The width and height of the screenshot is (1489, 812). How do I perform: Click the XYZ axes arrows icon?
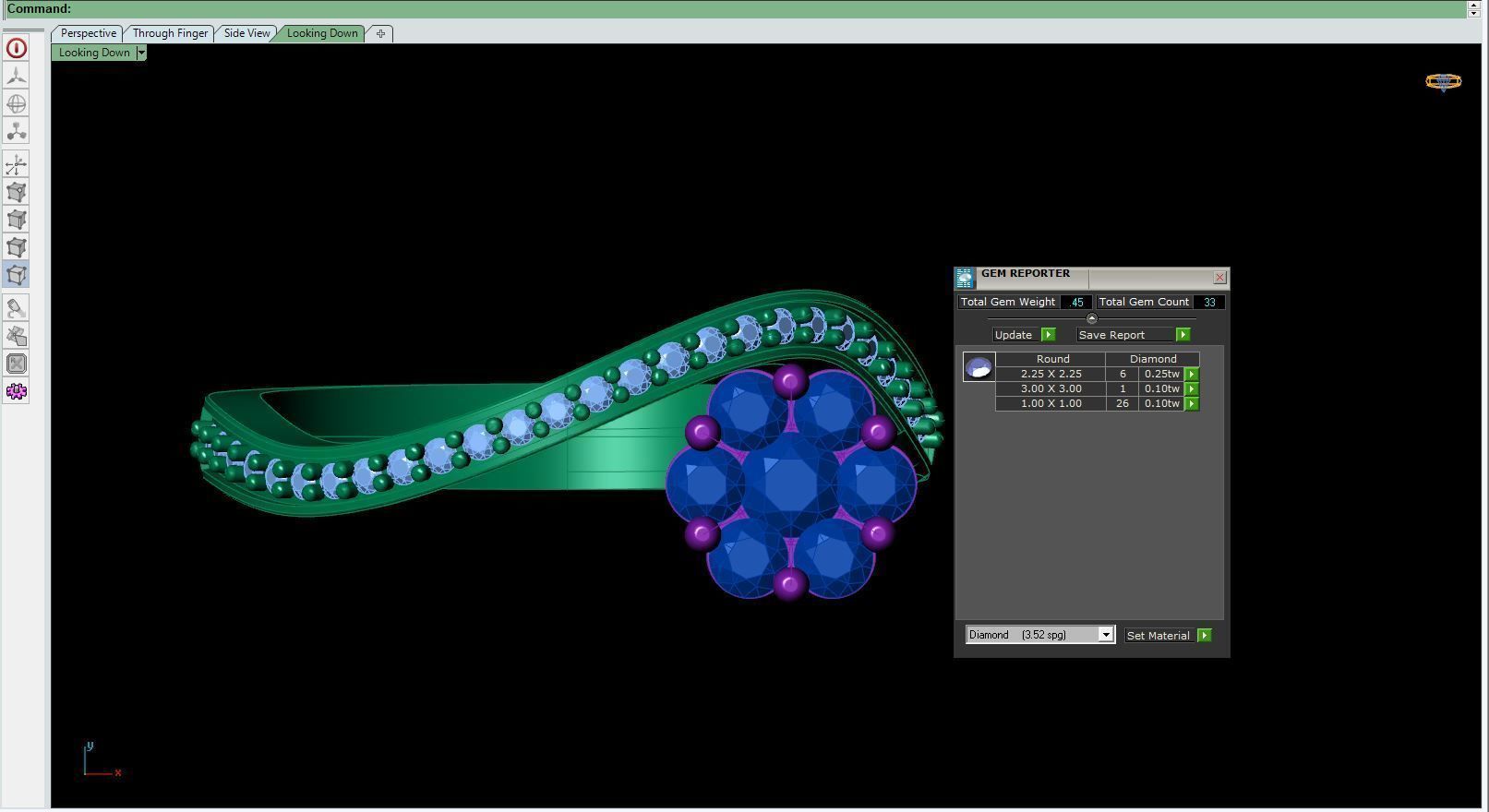point(17,164)
